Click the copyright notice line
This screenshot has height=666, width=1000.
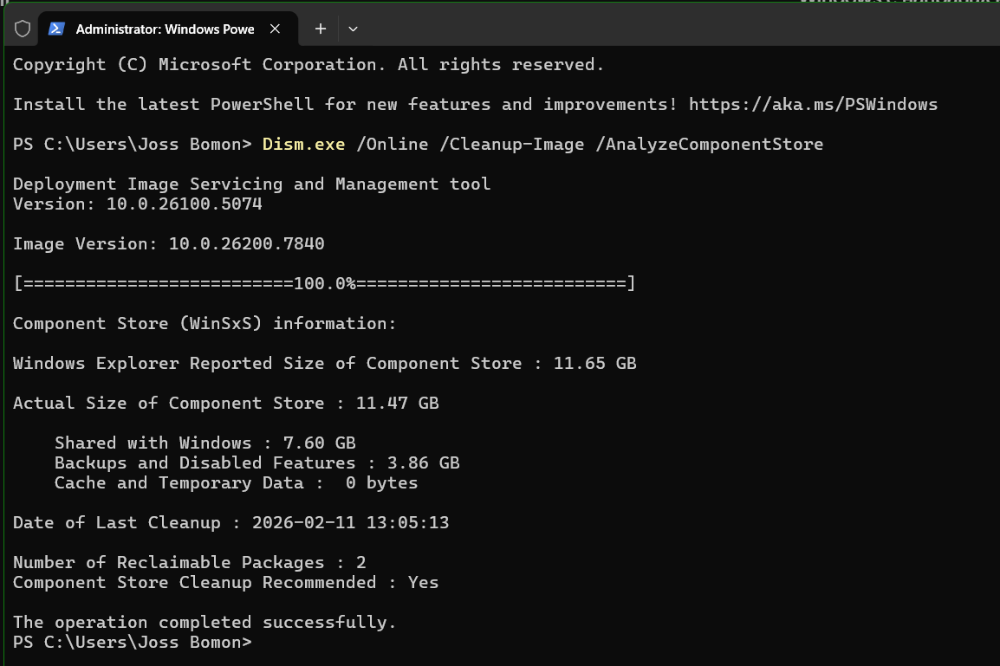click(x=308, y=64)
